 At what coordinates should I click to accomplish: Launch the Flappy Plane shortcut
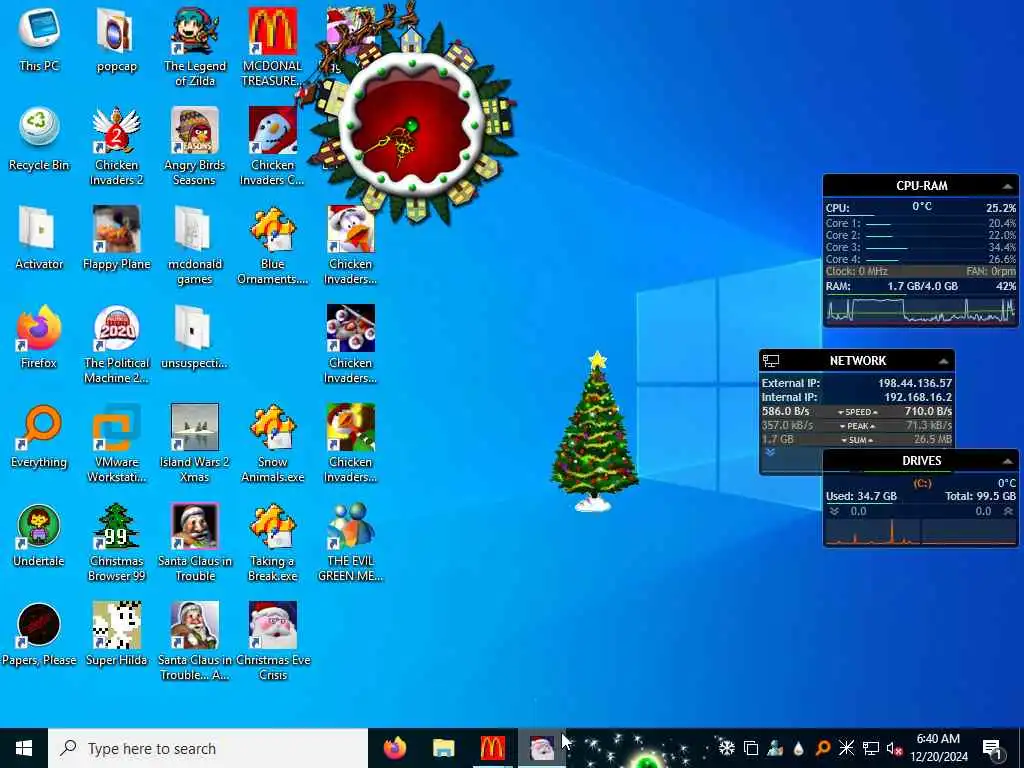tap(116, 238)
